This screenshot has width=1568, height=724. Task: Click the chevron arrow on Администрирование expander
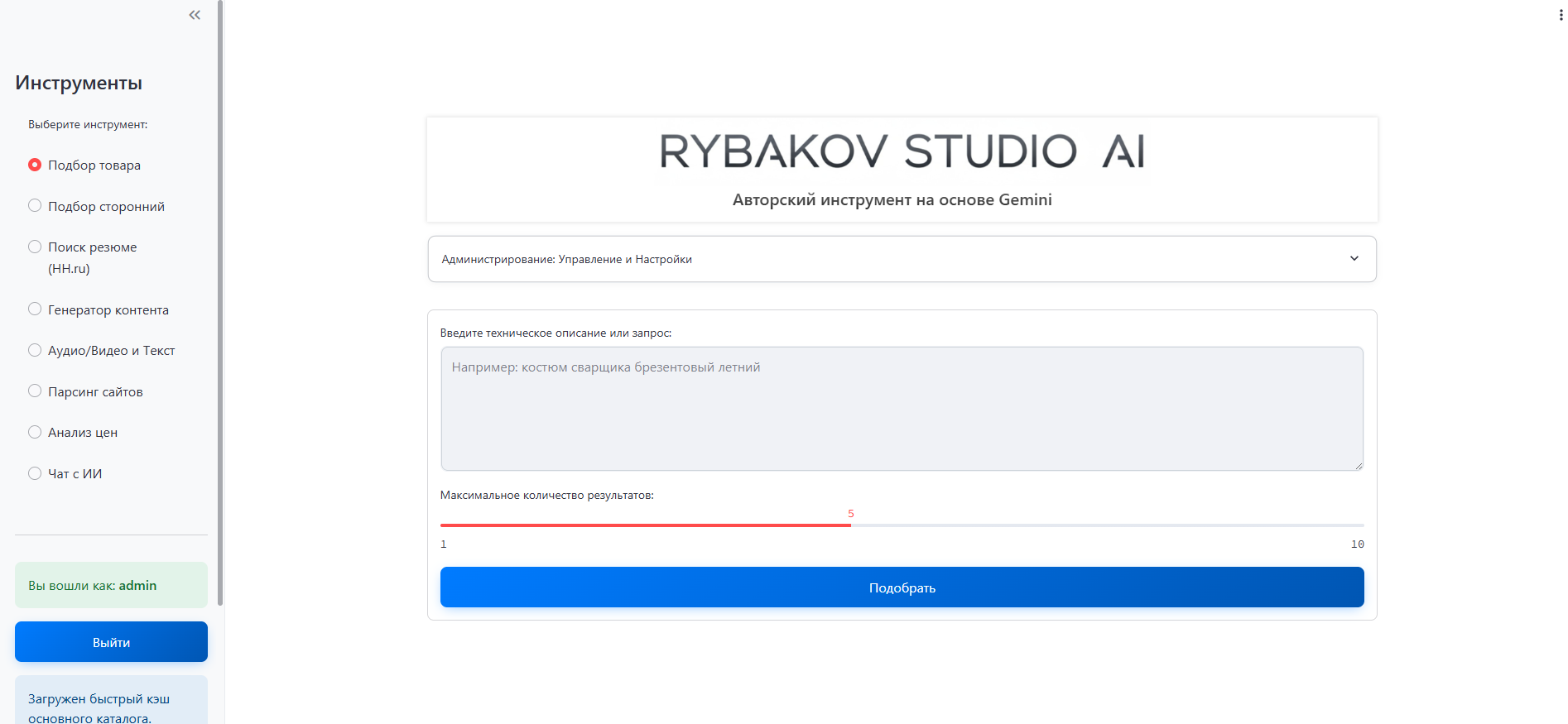click(1354, 259)
